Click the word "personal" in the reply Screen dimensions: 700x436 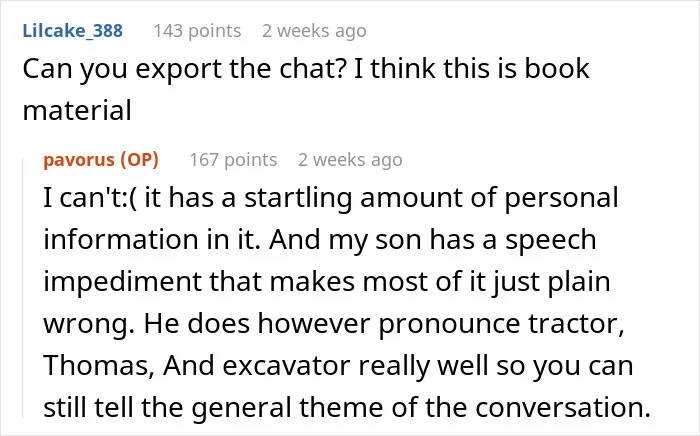pos(562,199)
